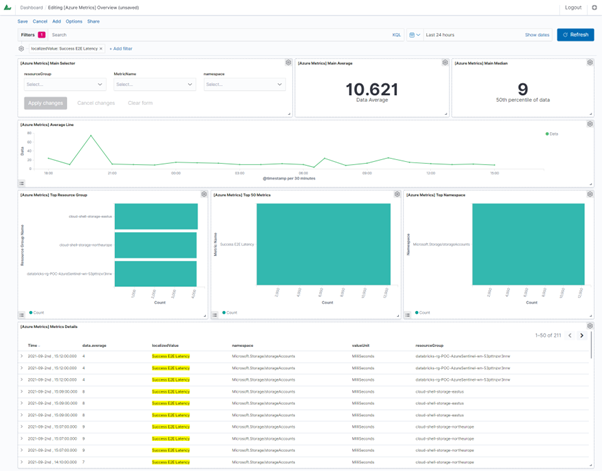Screen dimensions: 602x471
Task: Click the Cancel menu item
Action: [40, 21]
